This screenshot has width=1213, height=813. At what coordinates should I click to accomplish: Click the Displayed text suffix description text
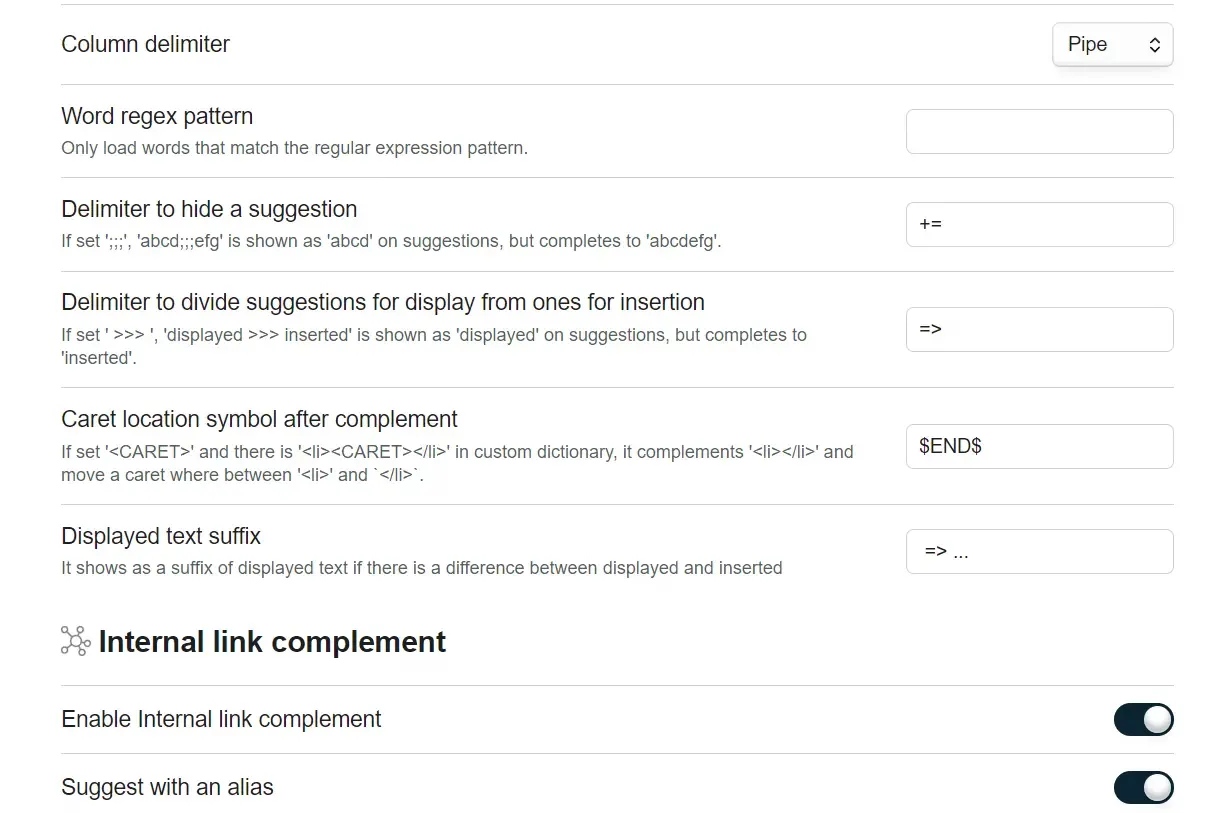pyautogui.click(x=421, y=568)
